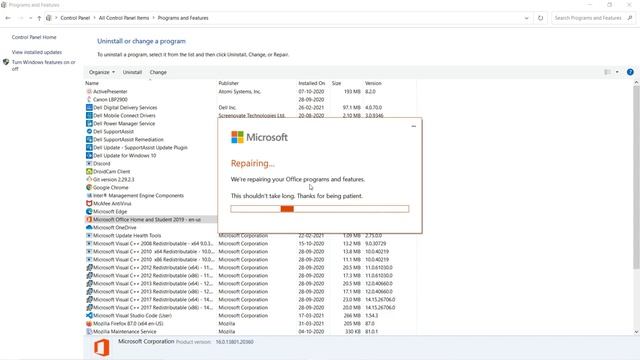Sort by the Name column header
The width and height of the screenshot is (640, 360).
(150, 83)
